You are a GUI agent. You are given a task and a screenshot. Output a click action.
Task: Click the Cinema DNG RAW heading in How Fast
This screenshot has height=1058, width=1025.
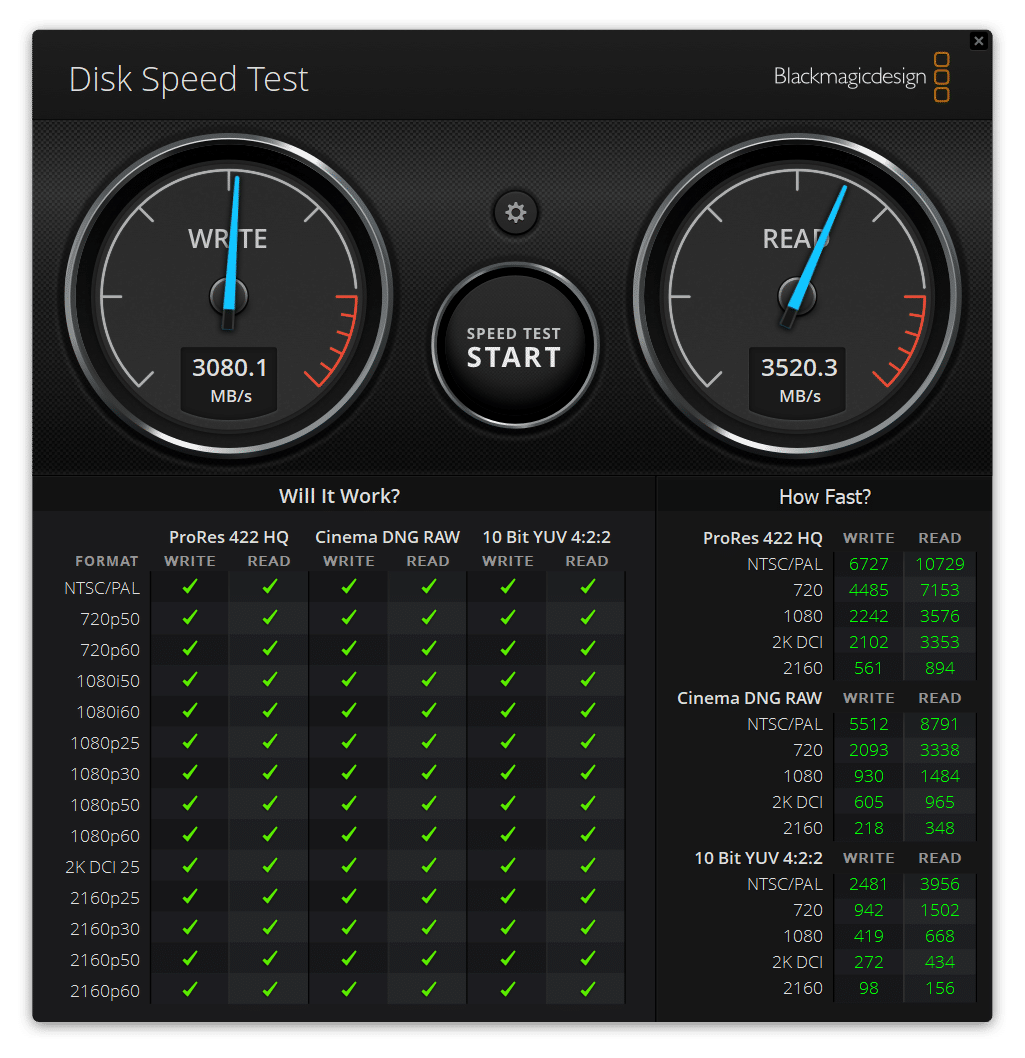tap(750, 698)
